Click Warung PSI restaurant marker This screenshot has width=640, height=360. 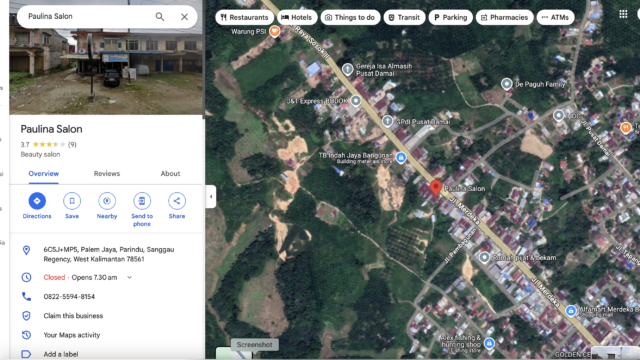[275, 31]
